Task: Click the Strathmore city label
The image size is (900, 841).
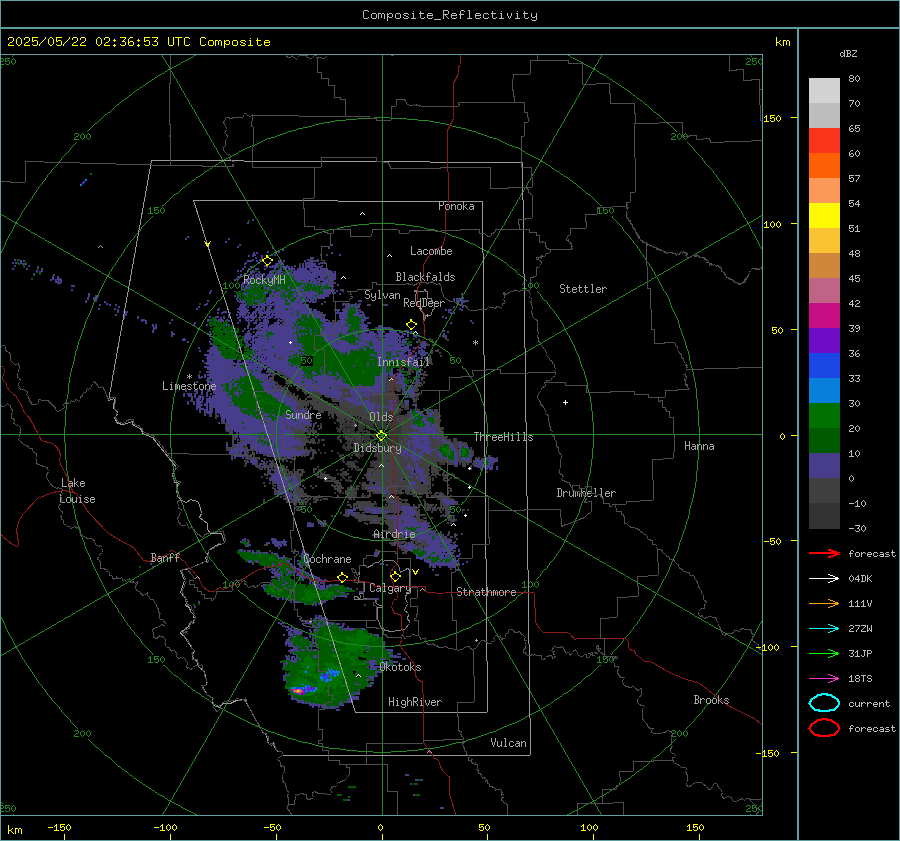Action: point(486,592)
